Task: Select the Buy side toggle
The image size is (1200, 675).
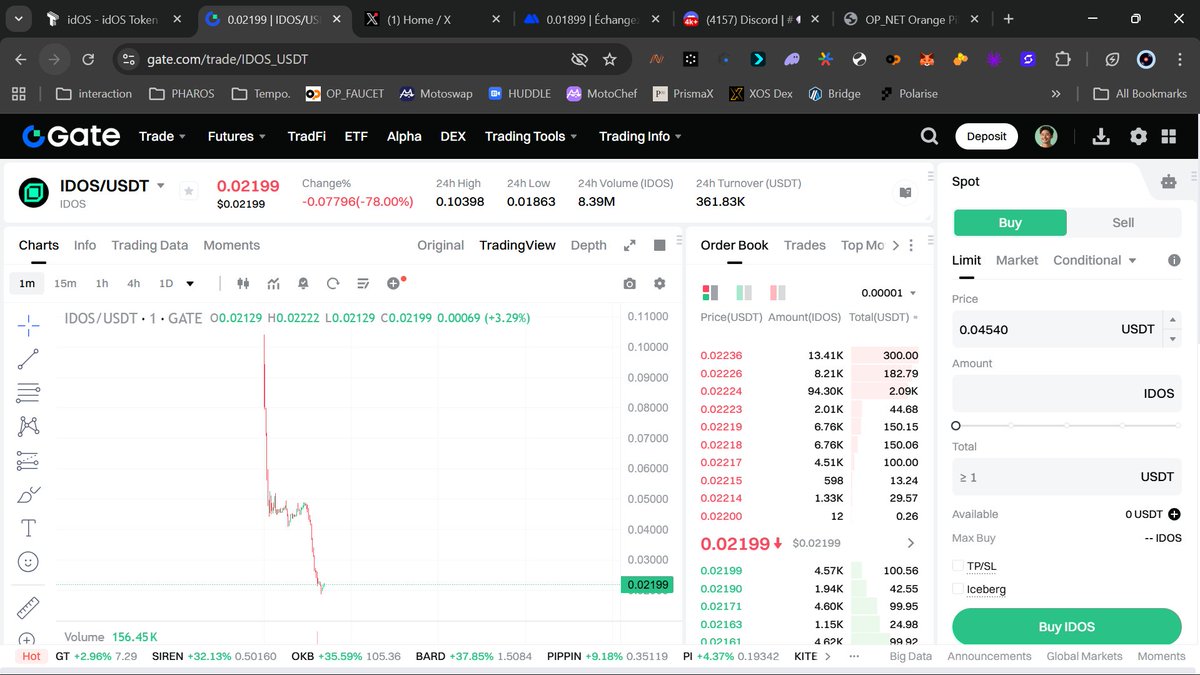Action: [1010, 222]
